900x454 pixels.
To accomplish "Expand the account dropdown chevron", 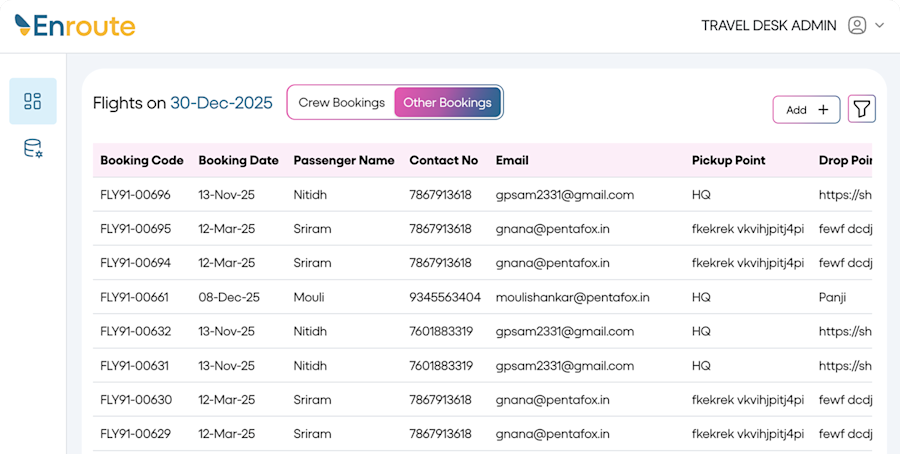I will [x=879, y=25].
